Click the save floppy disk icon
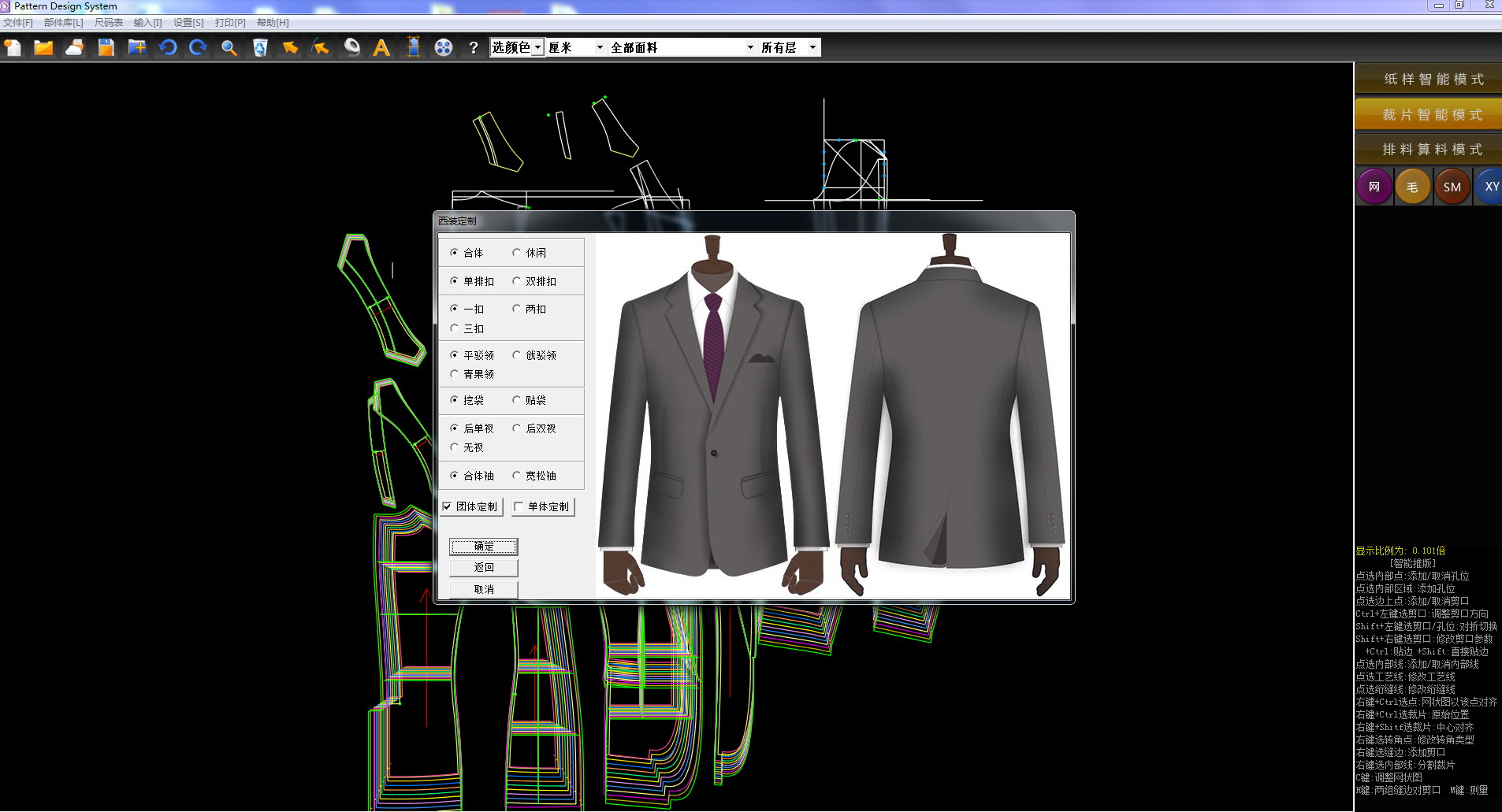 tap(106, 48)
